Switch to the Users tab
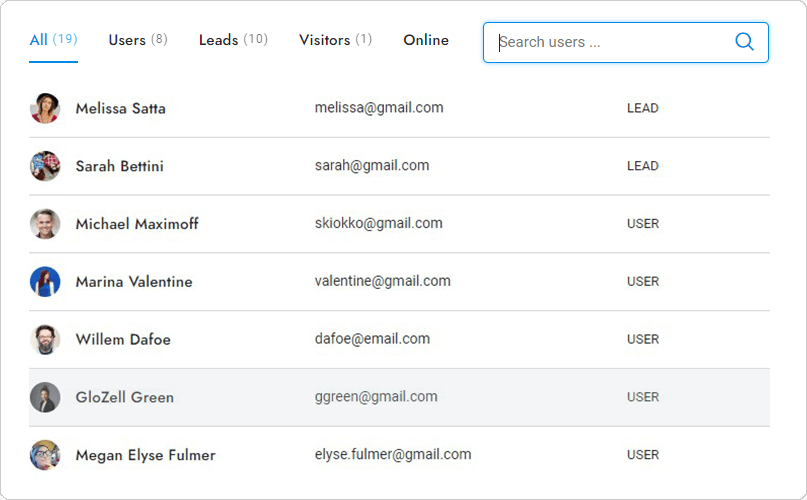This screenshot has height=500, width=807. (137, 40)
